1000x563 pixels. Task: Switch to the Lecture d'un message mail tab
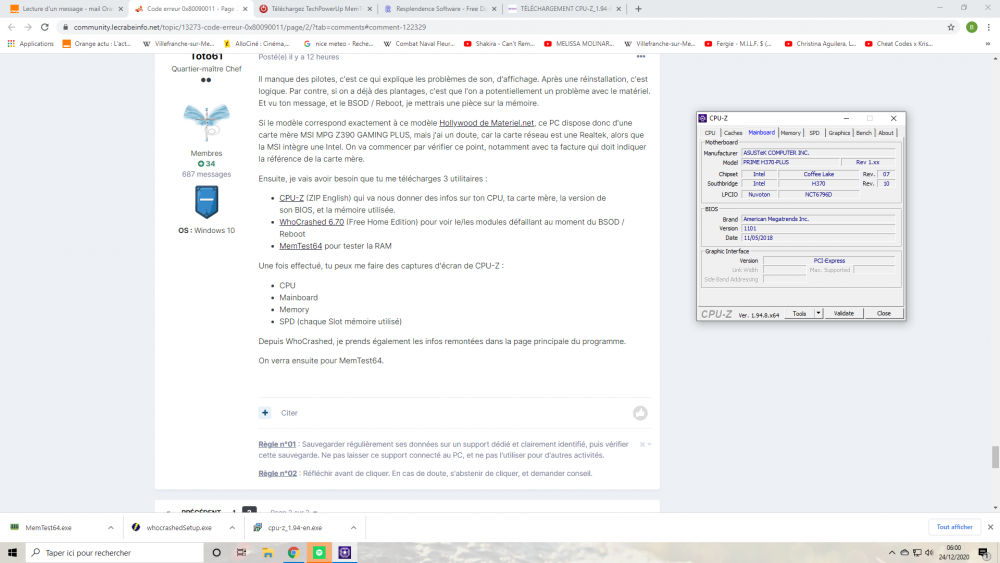(66, 9)
